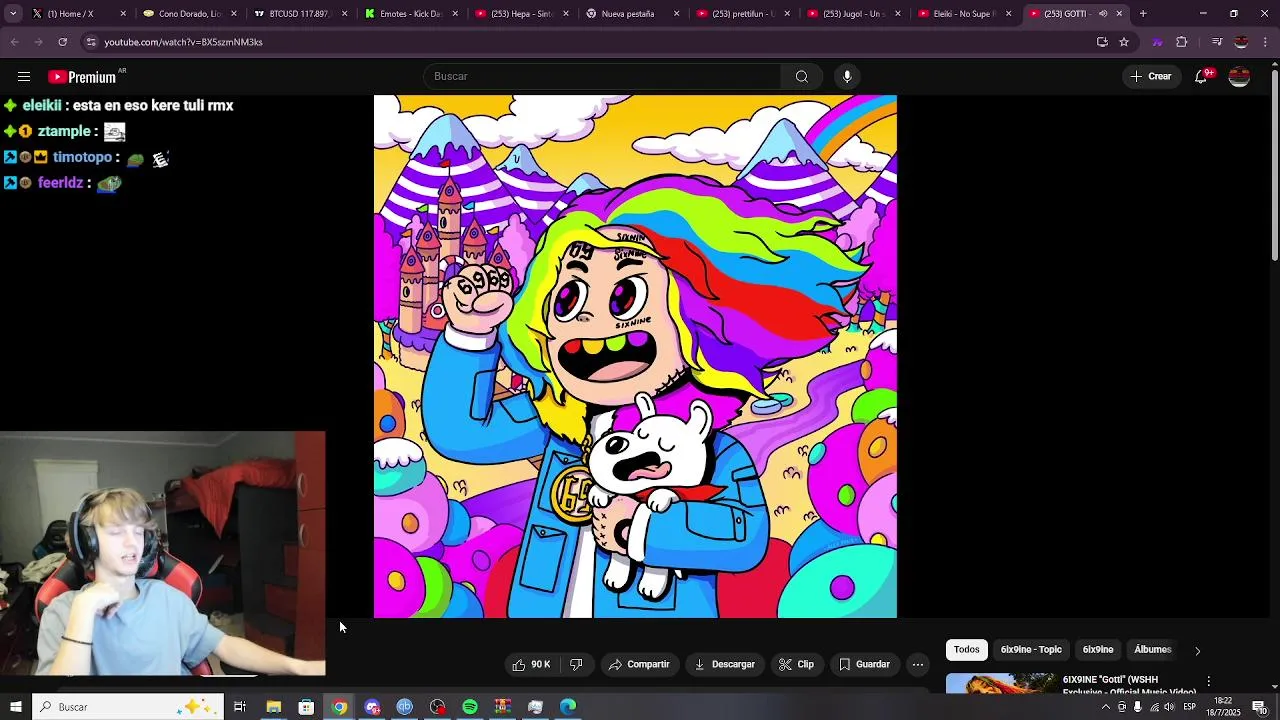Open Chrome extensions puzzle icon
Viewport: 1280px width, 720px height.
click(x=1181, y=42)
